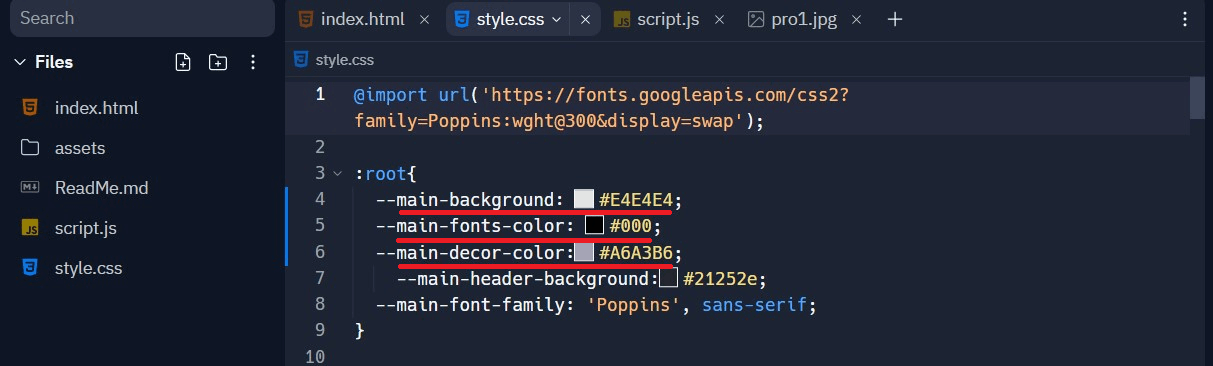1213x366 pixels.
Task: Switch to the script.js tab
Action: pyautogui.click(x=668, y=19)
